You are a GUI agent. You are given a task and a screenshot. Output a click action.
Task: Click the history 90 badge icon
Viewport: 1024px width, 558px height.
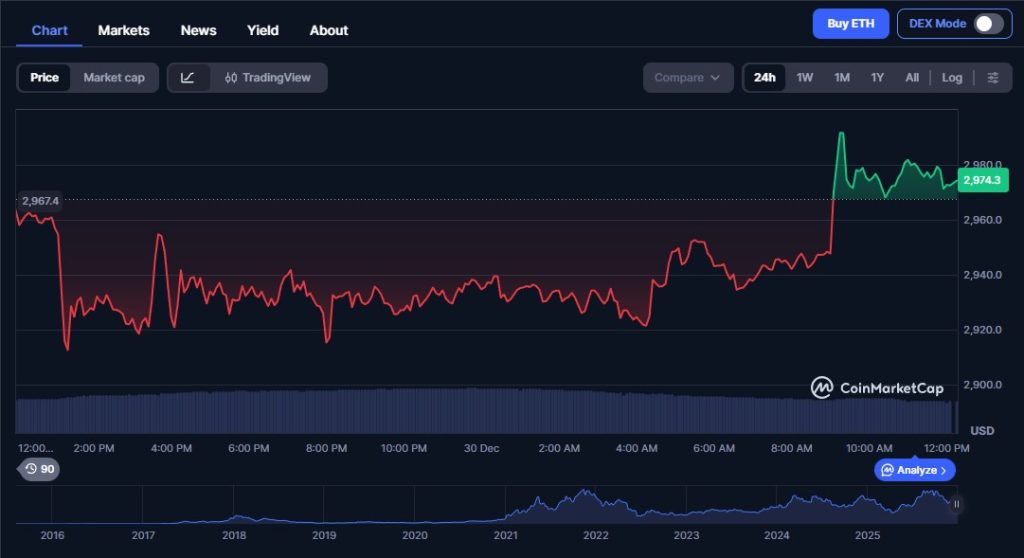[40, 469]
